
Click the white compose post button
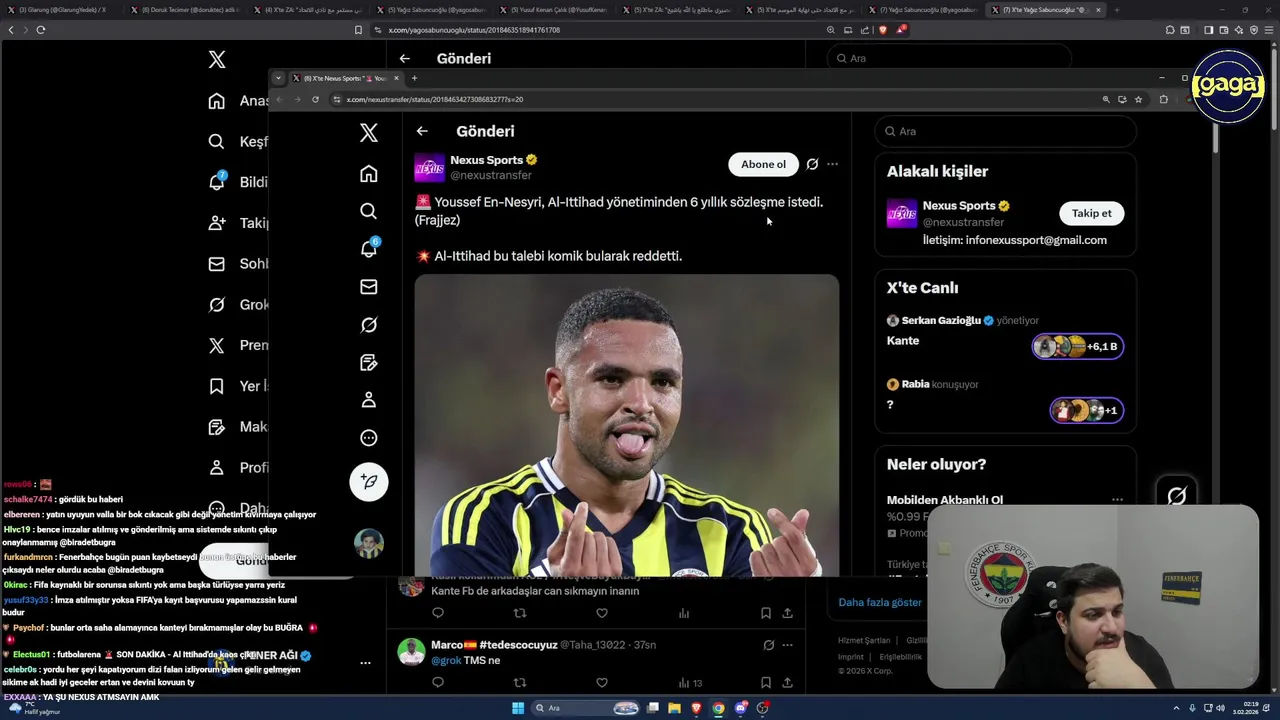[x=369, y=482]
